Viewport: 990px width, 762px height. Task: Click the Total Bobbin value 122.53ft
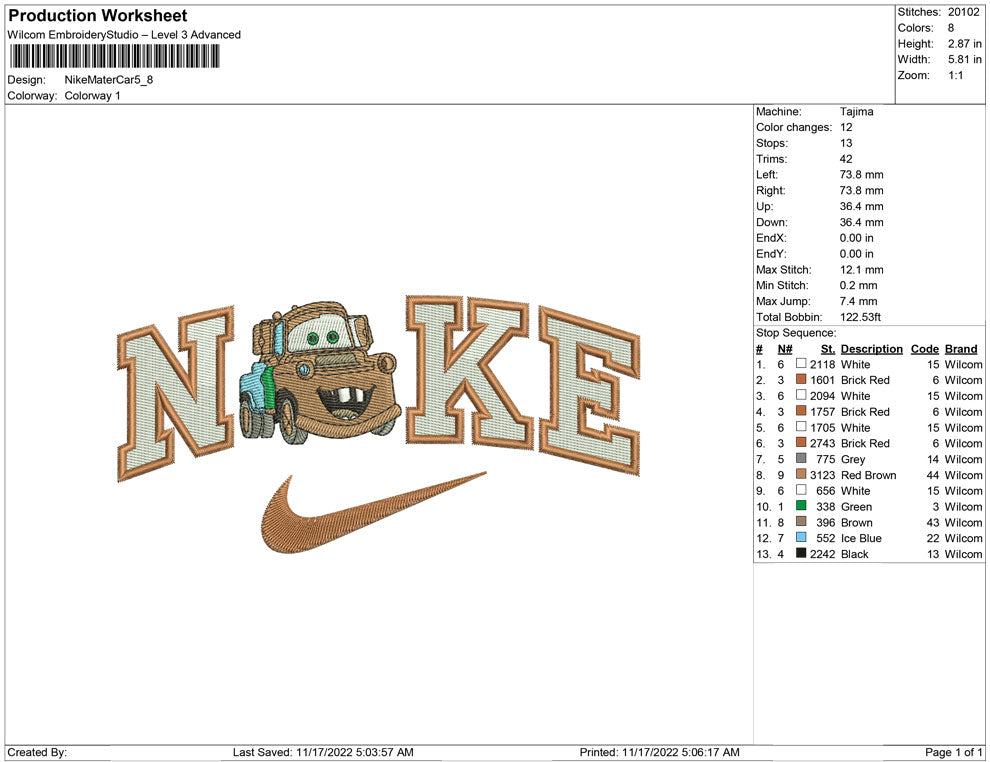click(860, 317)
